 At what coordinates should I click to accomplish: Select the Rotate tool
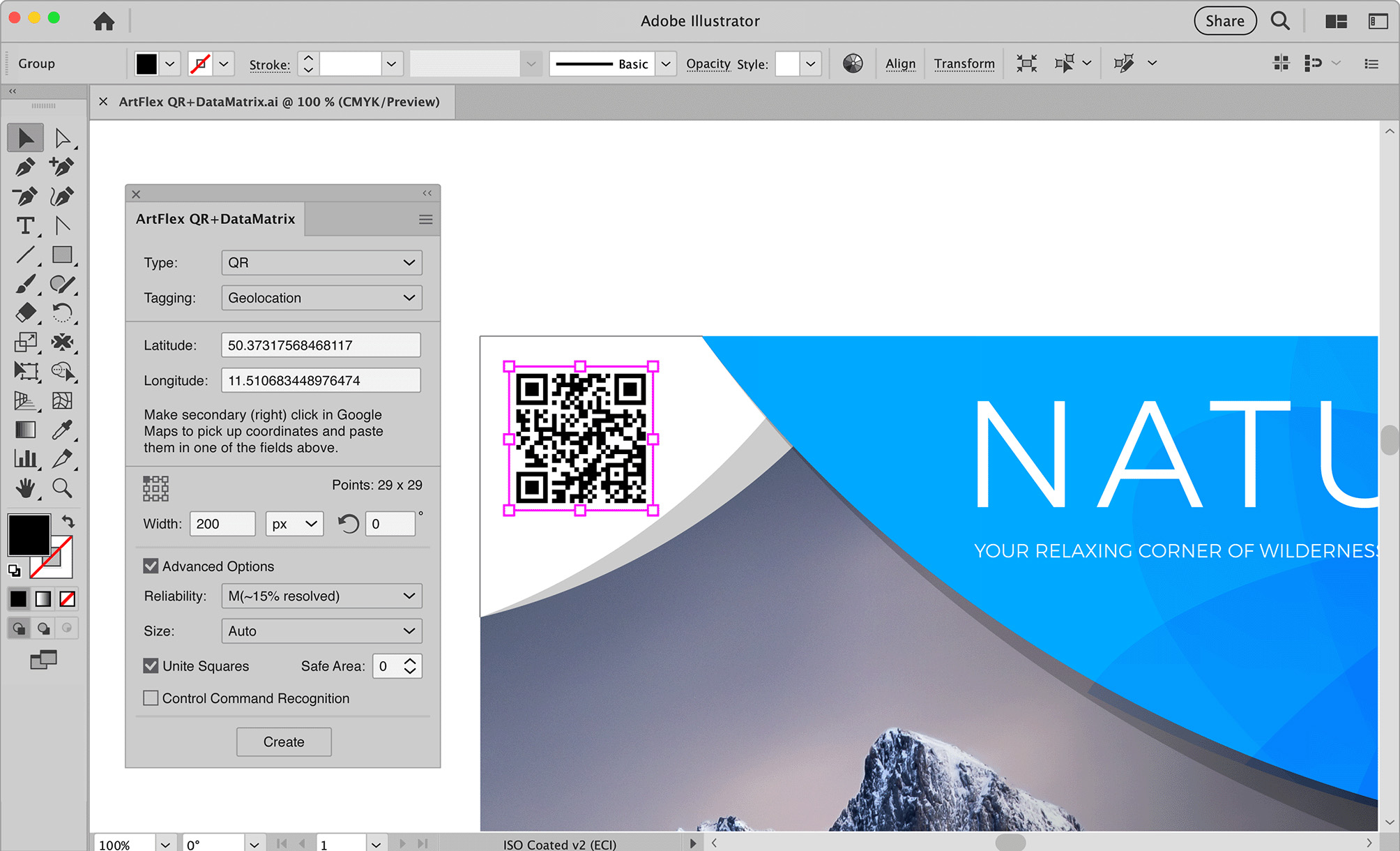[x=62, y=312]
